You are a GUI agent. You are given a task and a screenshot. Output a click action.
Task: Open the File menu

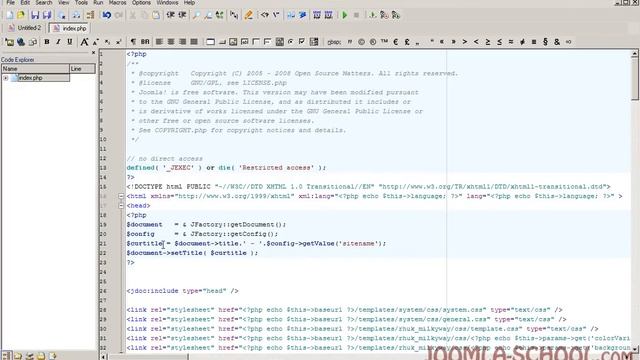10,2
